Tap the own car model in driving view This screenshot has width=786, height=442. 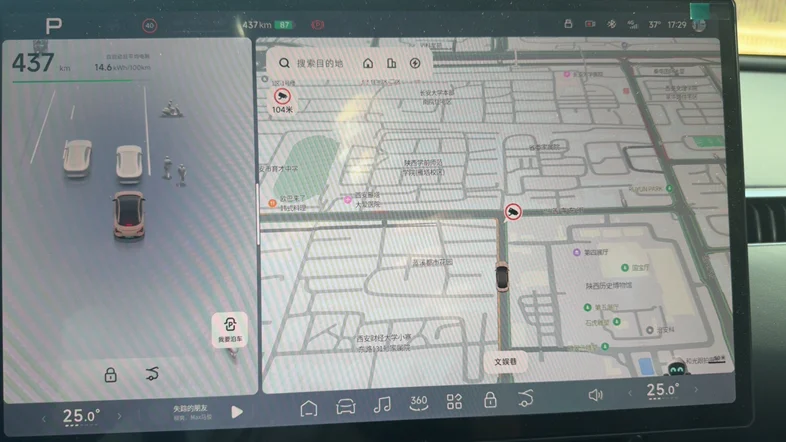[x=129, y=214]
